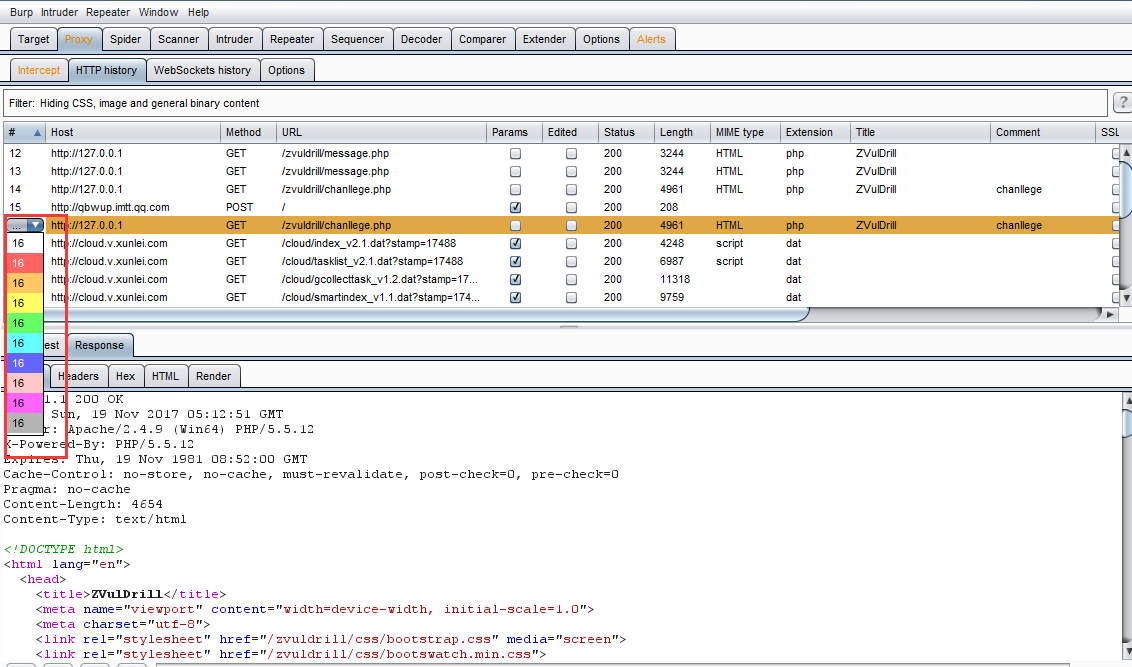Switch to the Headers view tab
The width and height of the screenshot is (1132, 667).
tap(79, 376)
